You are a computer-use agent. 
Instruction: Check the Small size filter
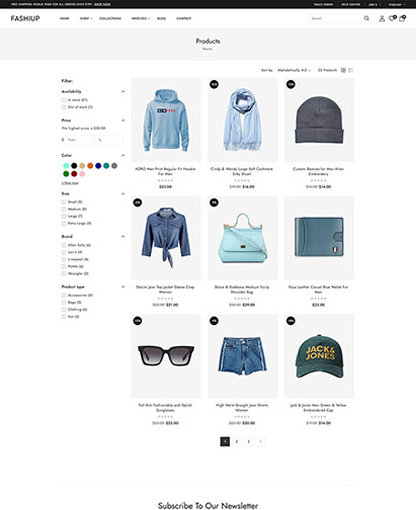(64, 202)
